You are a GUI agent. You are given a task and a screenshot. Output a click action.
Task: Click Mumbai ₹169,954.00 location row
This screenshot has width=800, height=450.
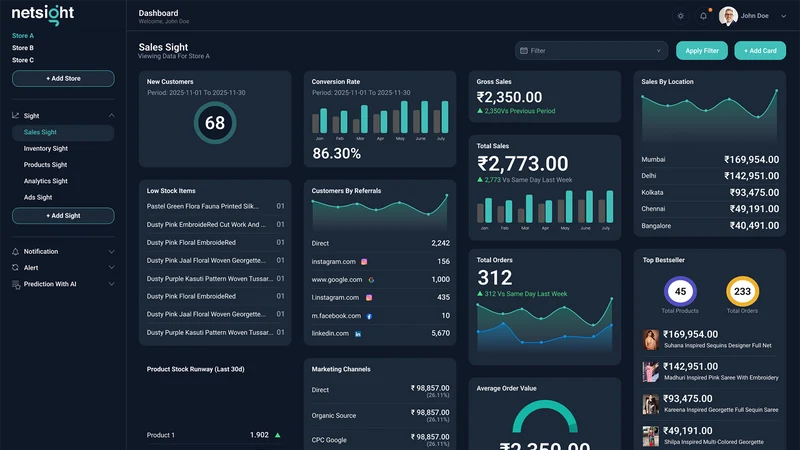pos(710,160)
